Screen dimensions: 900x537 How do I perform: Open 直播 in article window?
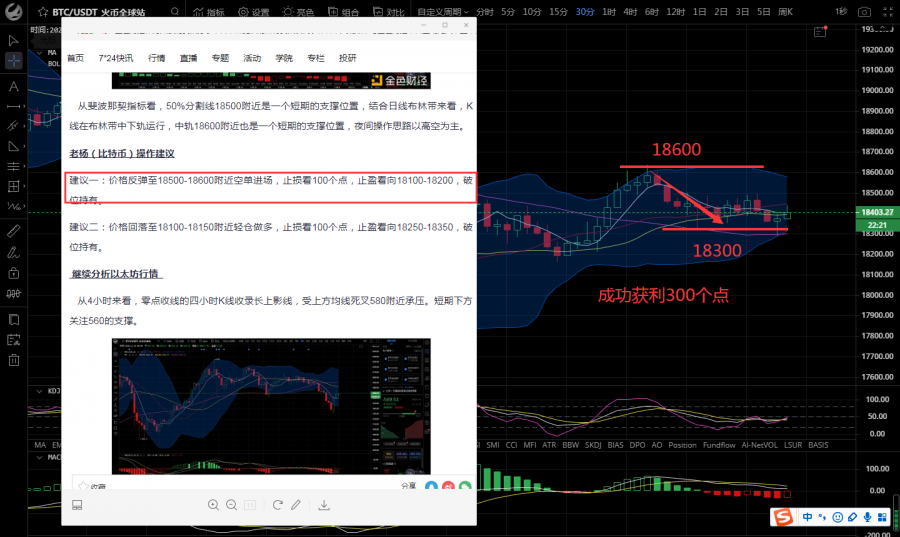click(x=188, y=58)
